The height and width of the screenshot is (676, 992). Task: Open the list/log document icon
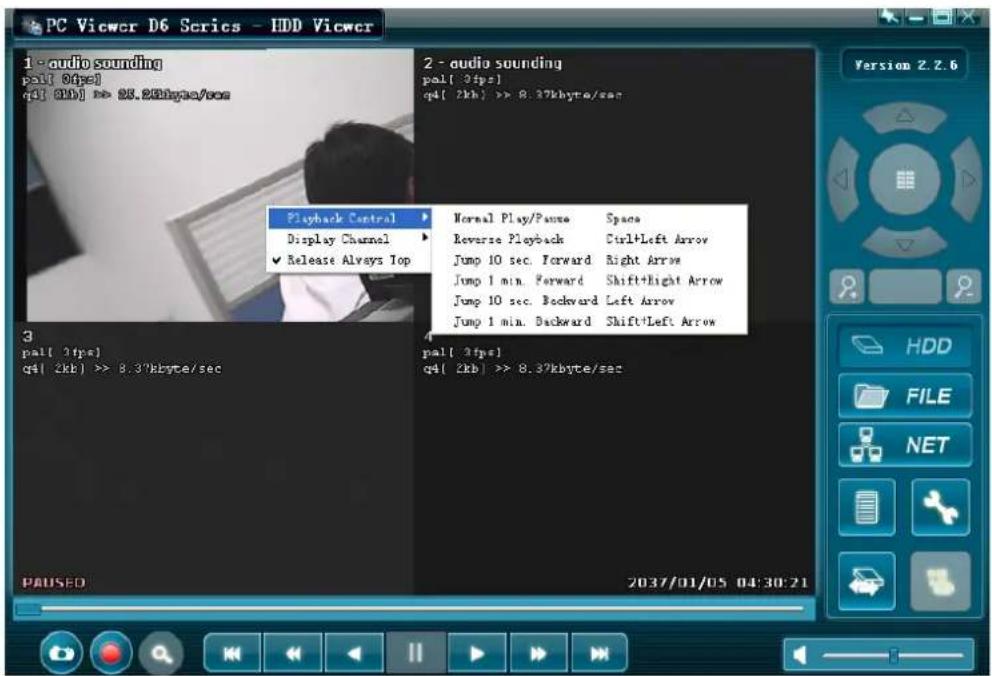(867, 507)
